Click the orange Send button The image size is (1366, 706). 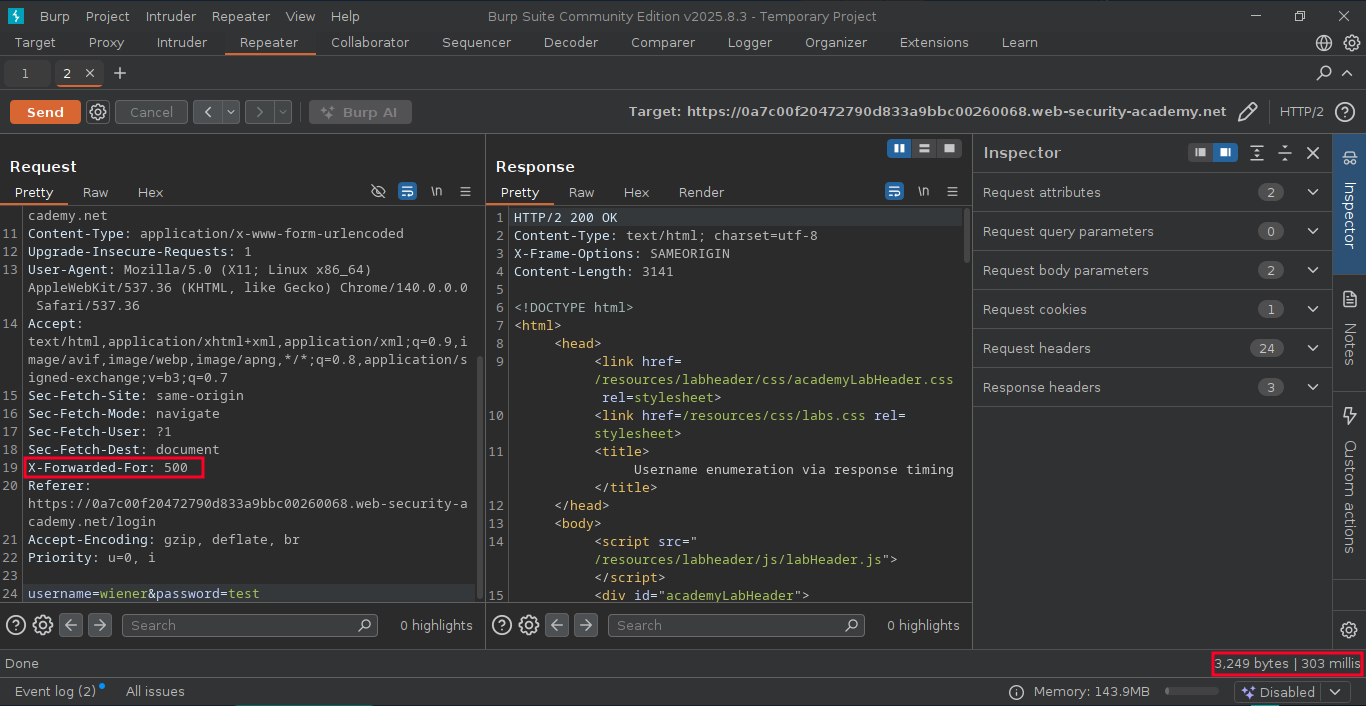click(45, 112)
